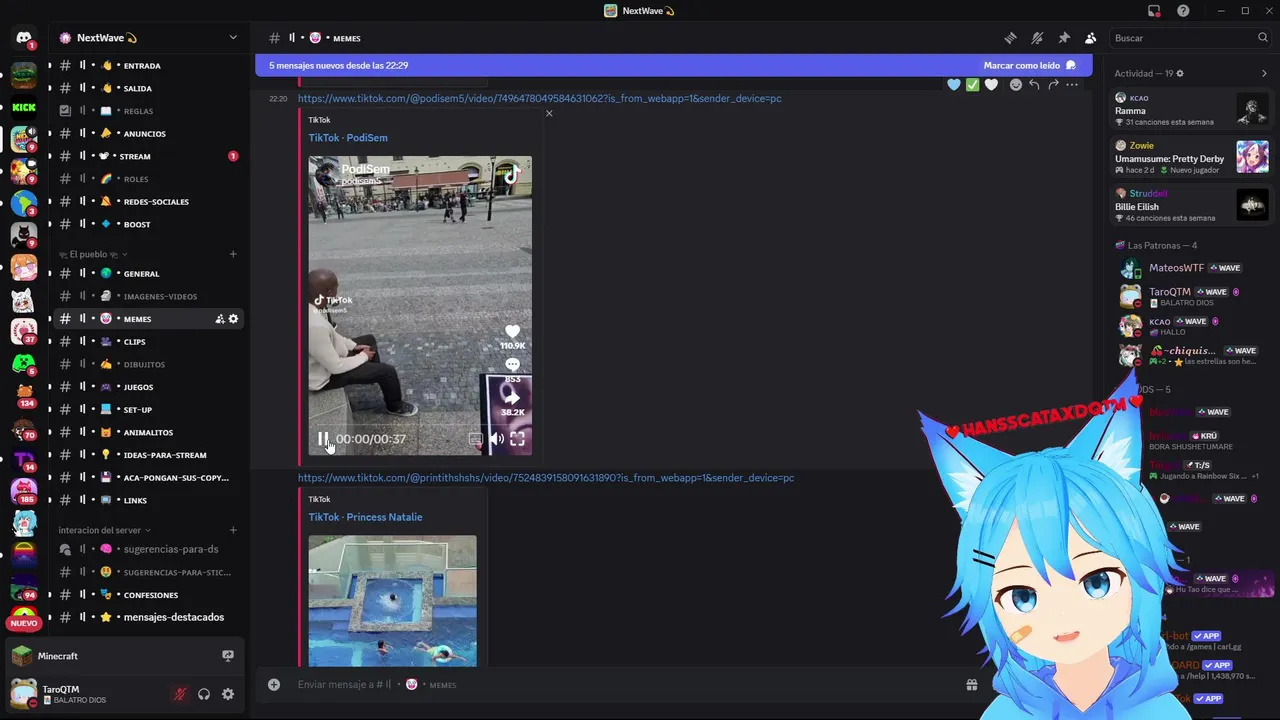Open the KICK server icon
The width and height of the screenshot is (1280, 720).
pos(24,107)
